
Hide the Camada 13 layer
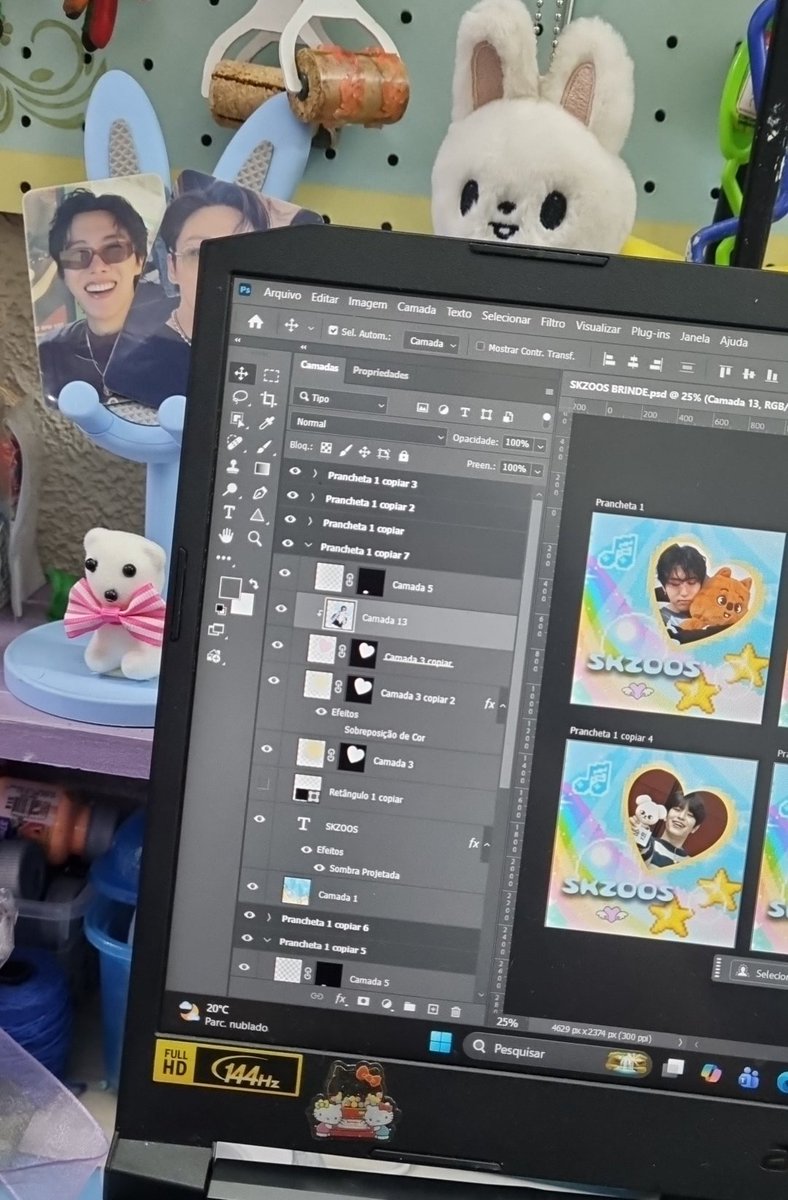[283, 608]
